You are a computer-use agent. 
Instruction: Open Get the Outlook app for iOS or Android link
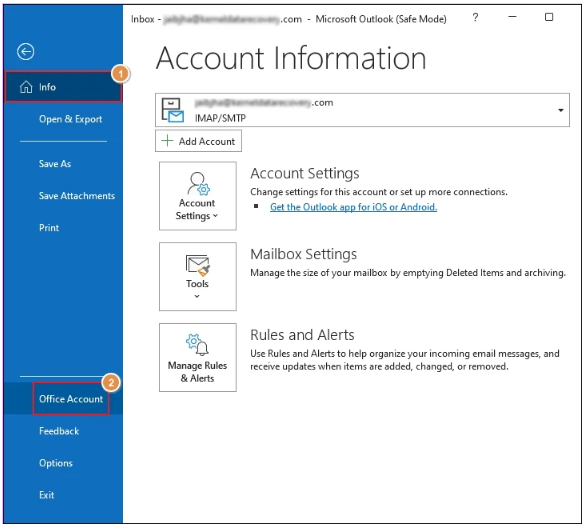353,207
